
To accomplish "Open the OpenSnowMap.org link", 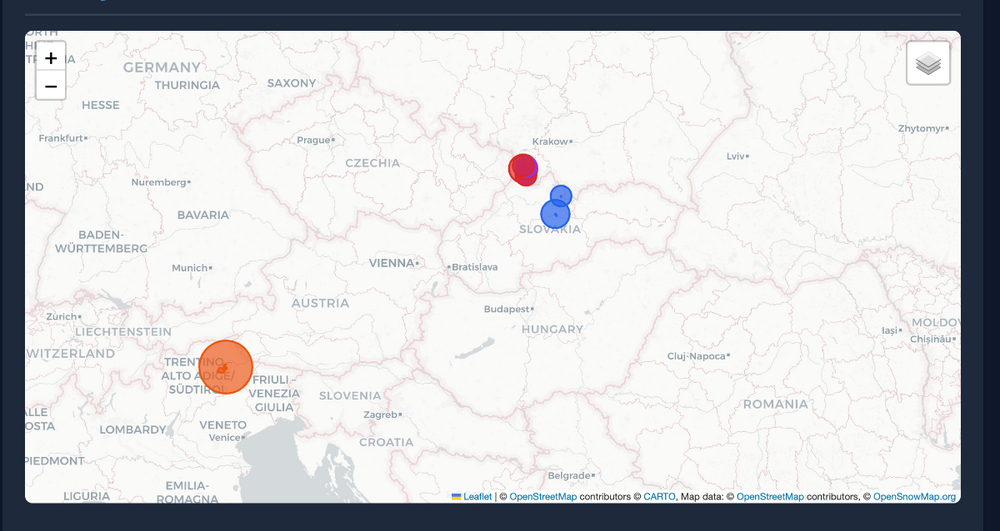I will [914, 497].
